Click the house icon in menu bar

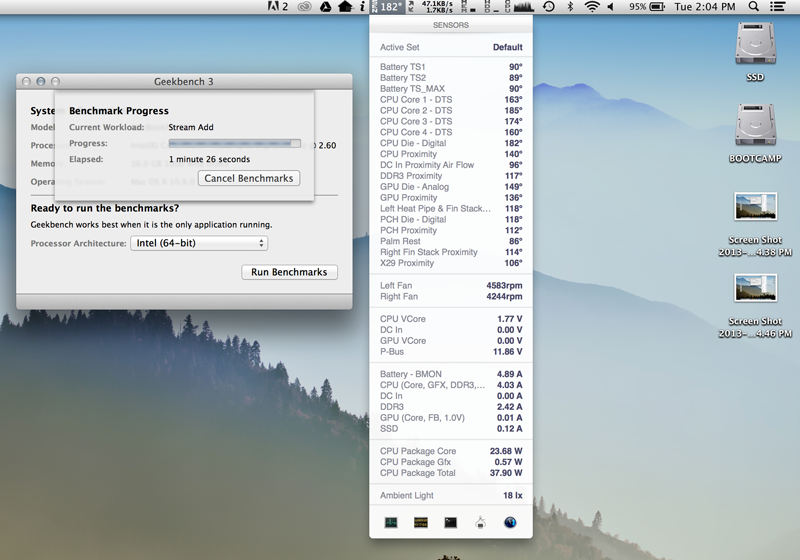click(x=345, y=7)
